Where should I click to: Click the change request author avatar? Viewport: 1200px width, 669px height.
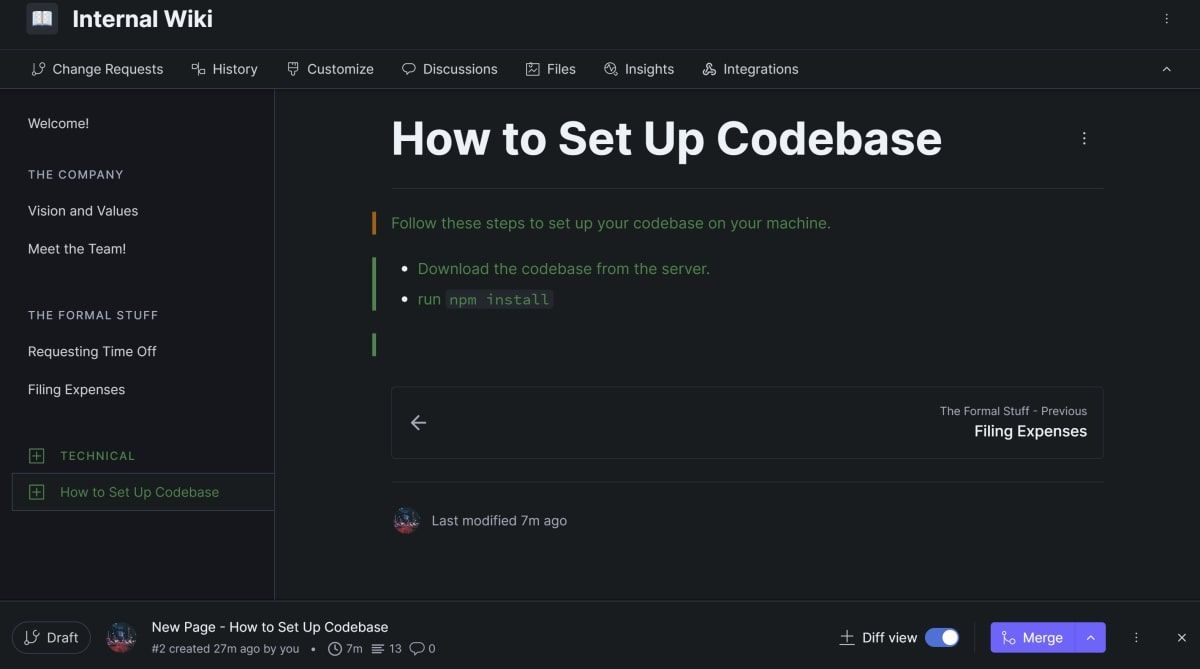[122, 638]
